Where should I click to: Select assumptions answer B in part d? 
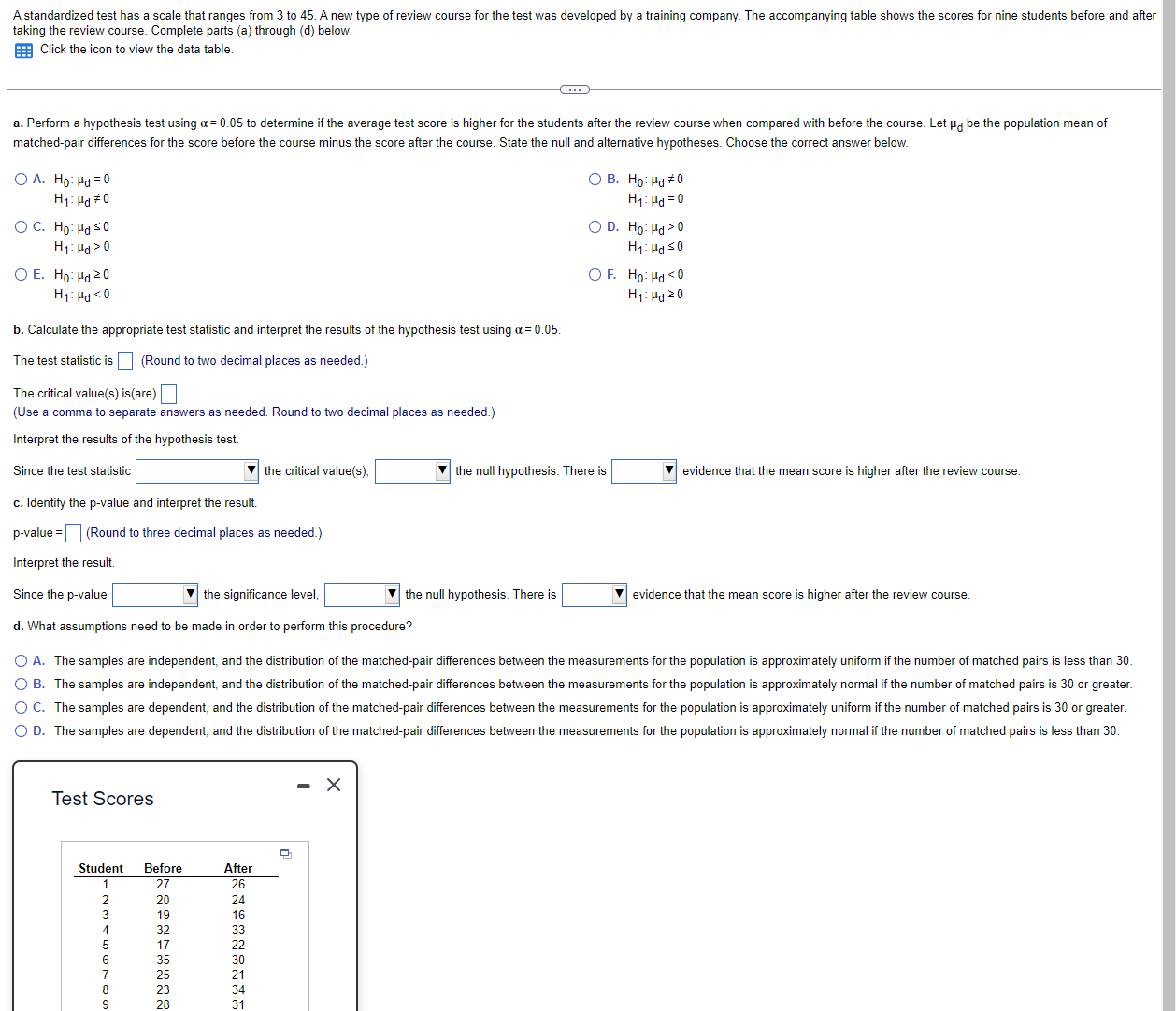(20, 684)
